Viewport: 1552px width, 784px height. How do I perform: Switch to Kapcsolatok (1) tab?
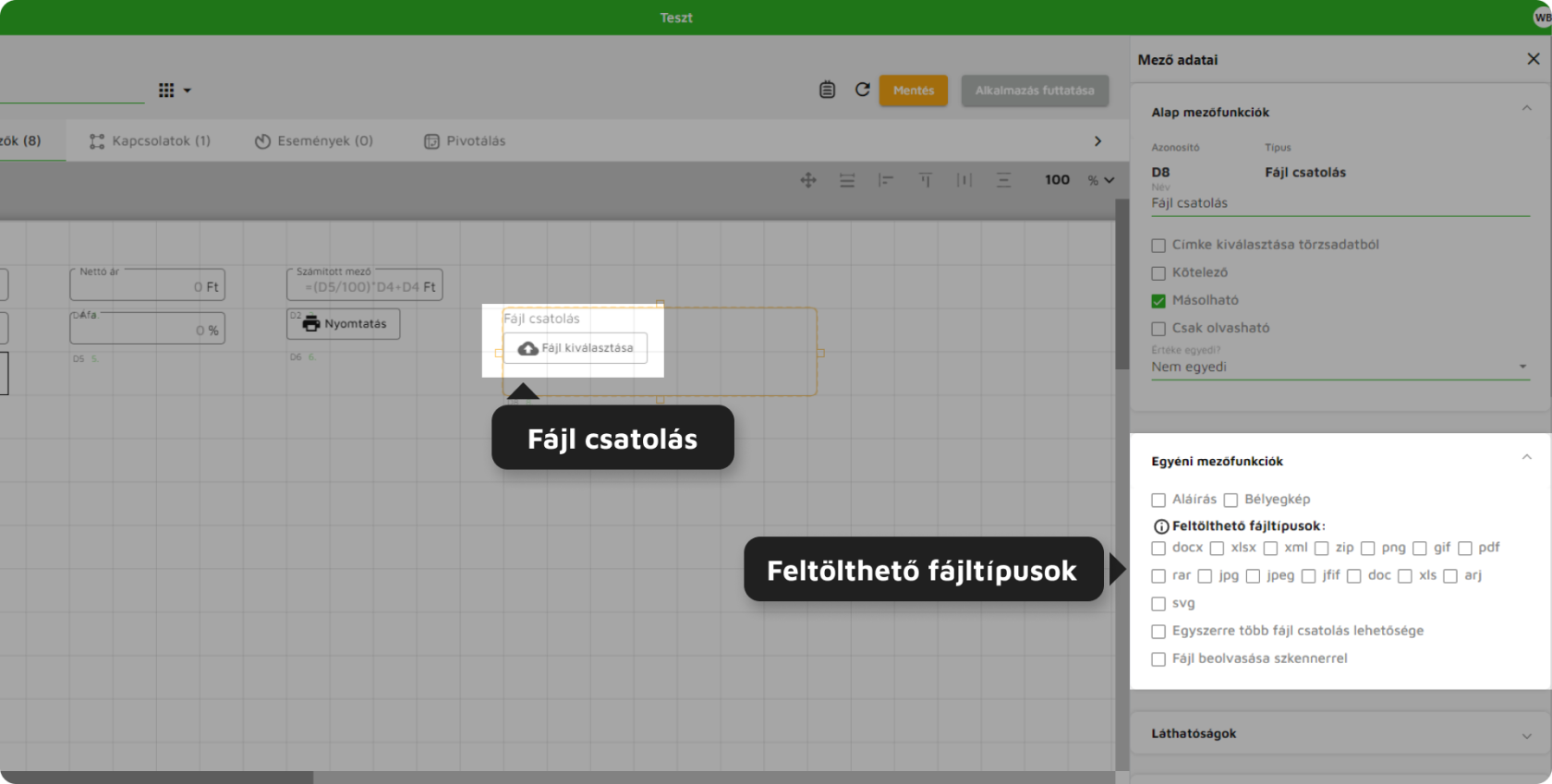(x=150, y=141)
